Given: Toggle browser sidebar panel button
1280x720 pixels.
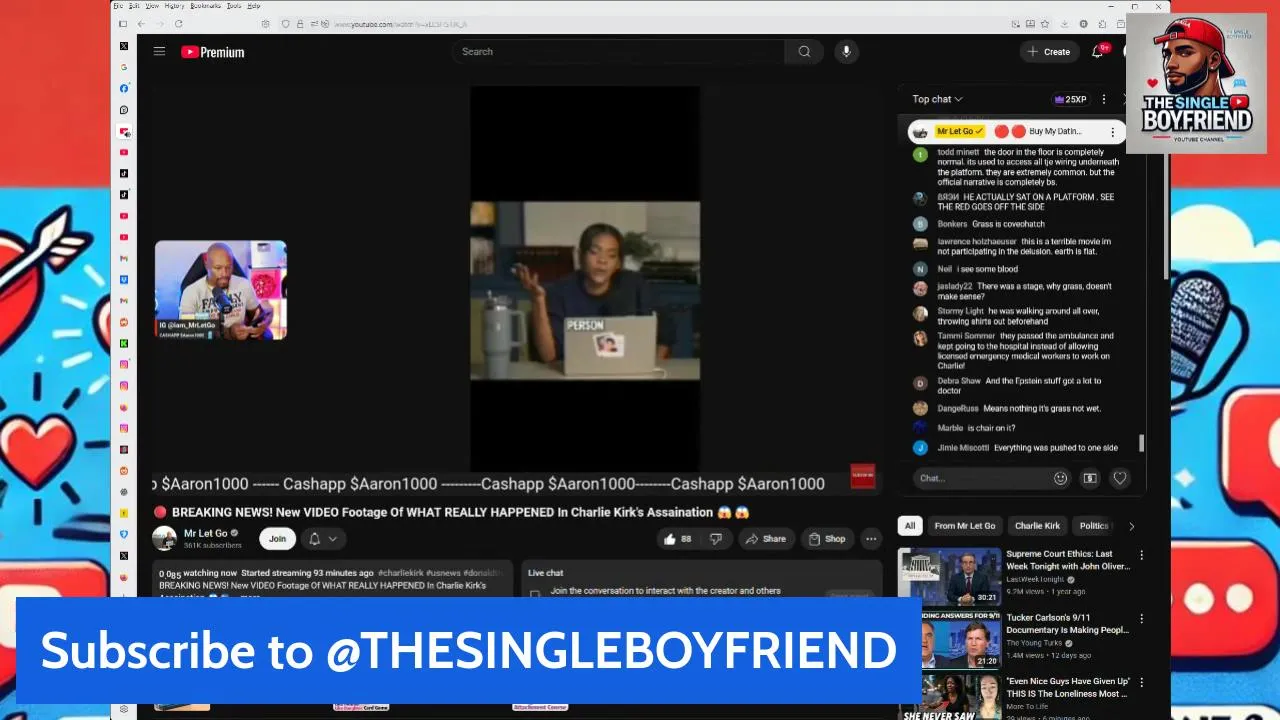Looking at the screenshot, I should click(x=123, y=24).
